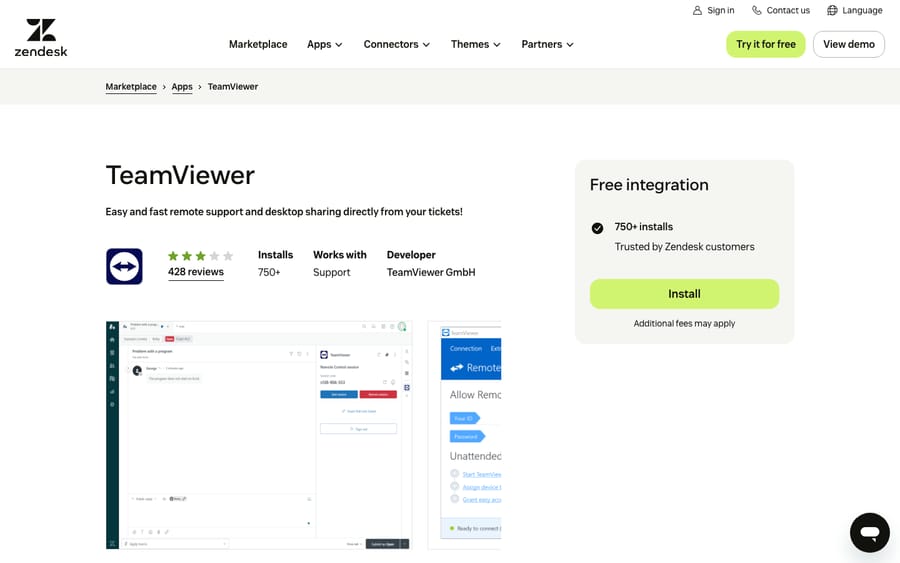This screenshot has height=563, width=900.
Task: Click the TeamViewer GmbH developer name
Action: point(430,272)
